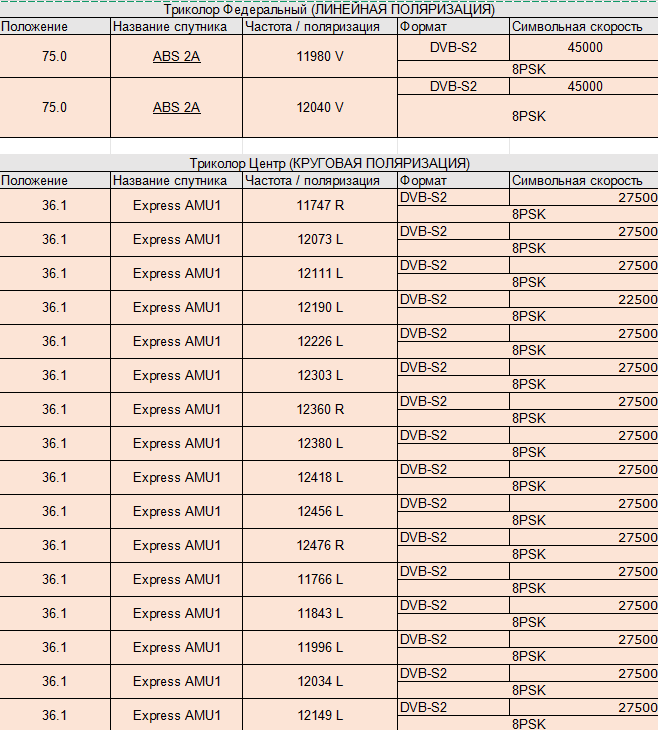658x730 pixels.
Task: Click symbol rate 45000 in 11980 V row
Action: 584,47
